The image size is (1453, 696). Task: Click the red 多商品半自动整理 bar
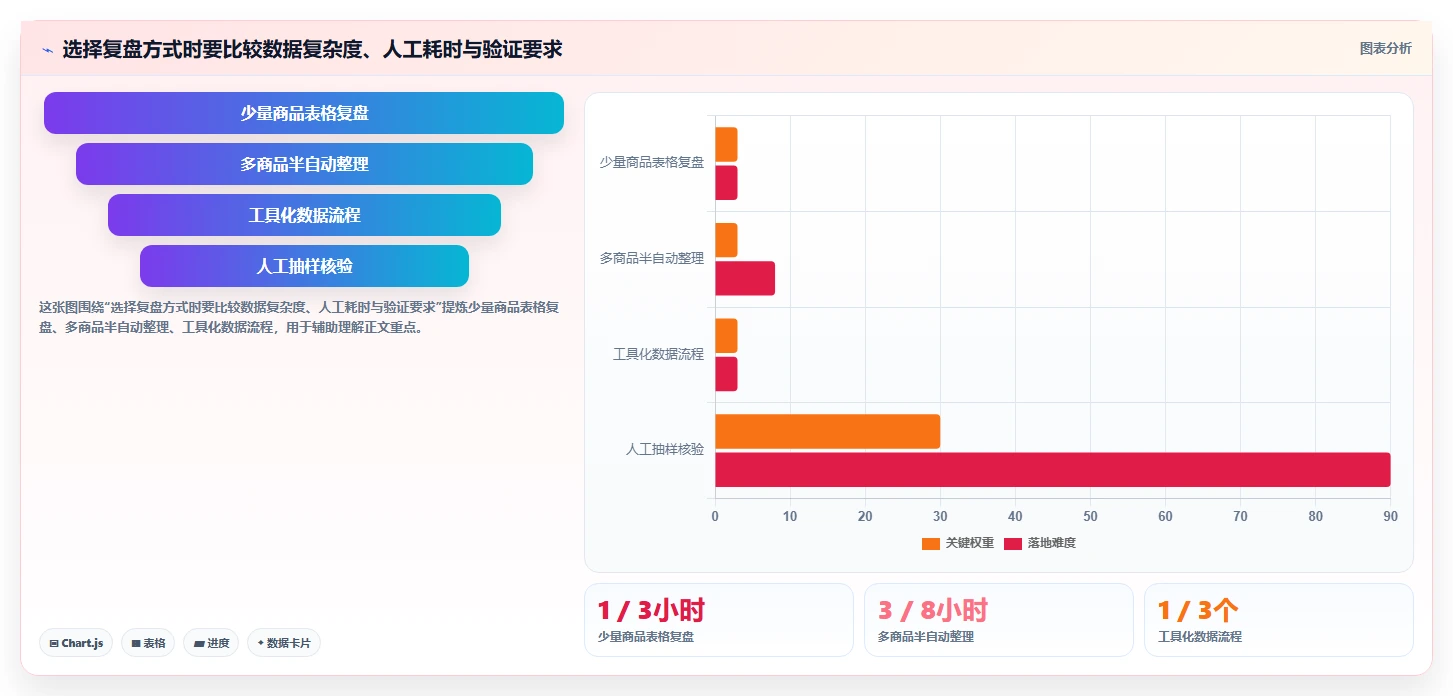tap(745, 278)
